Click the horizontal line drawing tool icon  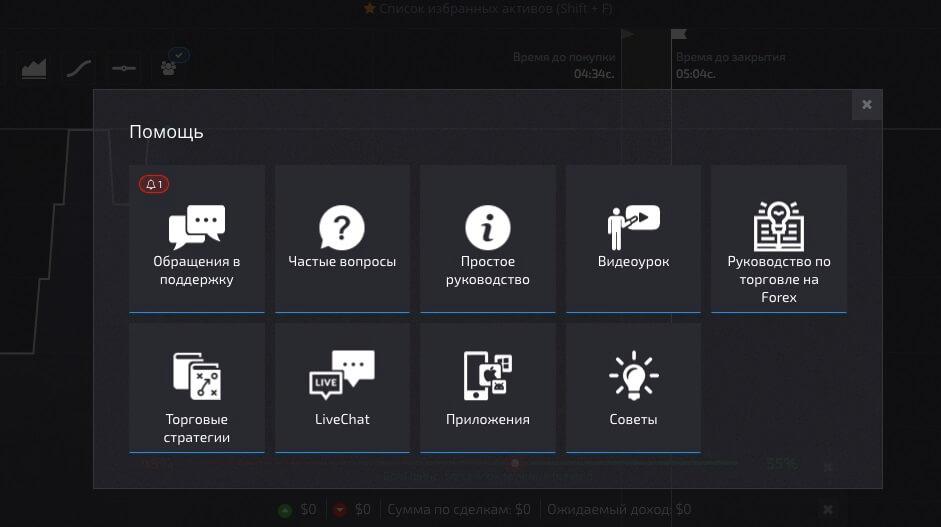124,68
